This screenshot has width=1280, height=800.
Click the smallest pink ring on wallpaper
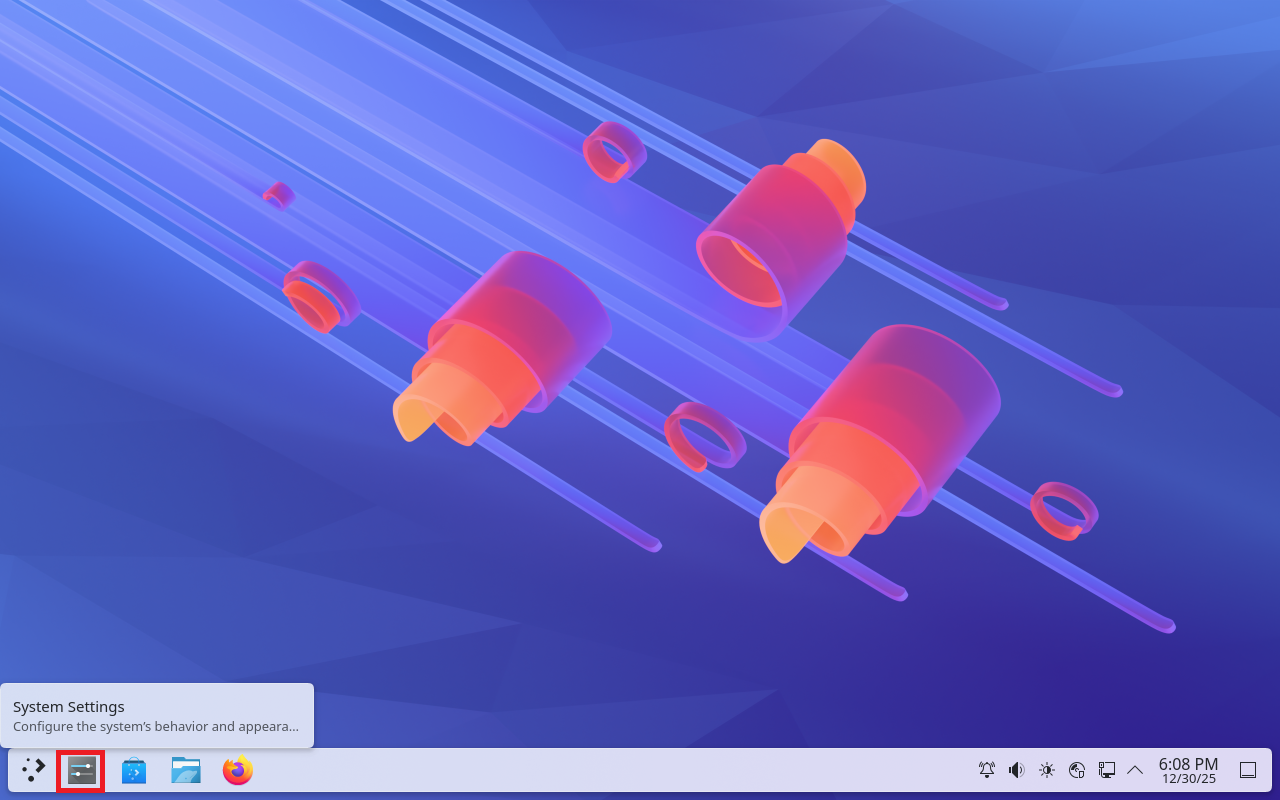(278, 195)
